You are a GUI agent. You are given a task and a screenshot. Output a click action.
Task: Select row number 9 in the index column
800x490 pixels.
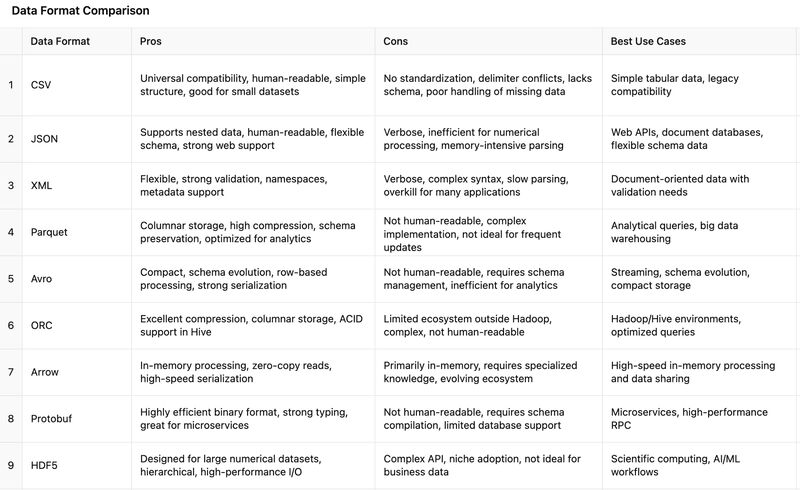click(11, 465)
